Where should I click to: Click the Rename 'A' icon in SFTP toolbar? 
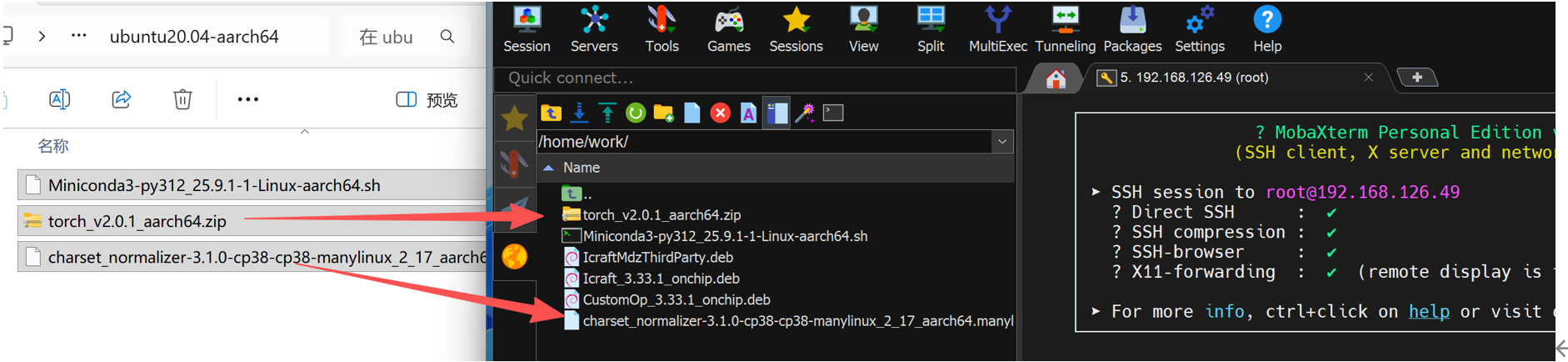click(x=748, y=113)
